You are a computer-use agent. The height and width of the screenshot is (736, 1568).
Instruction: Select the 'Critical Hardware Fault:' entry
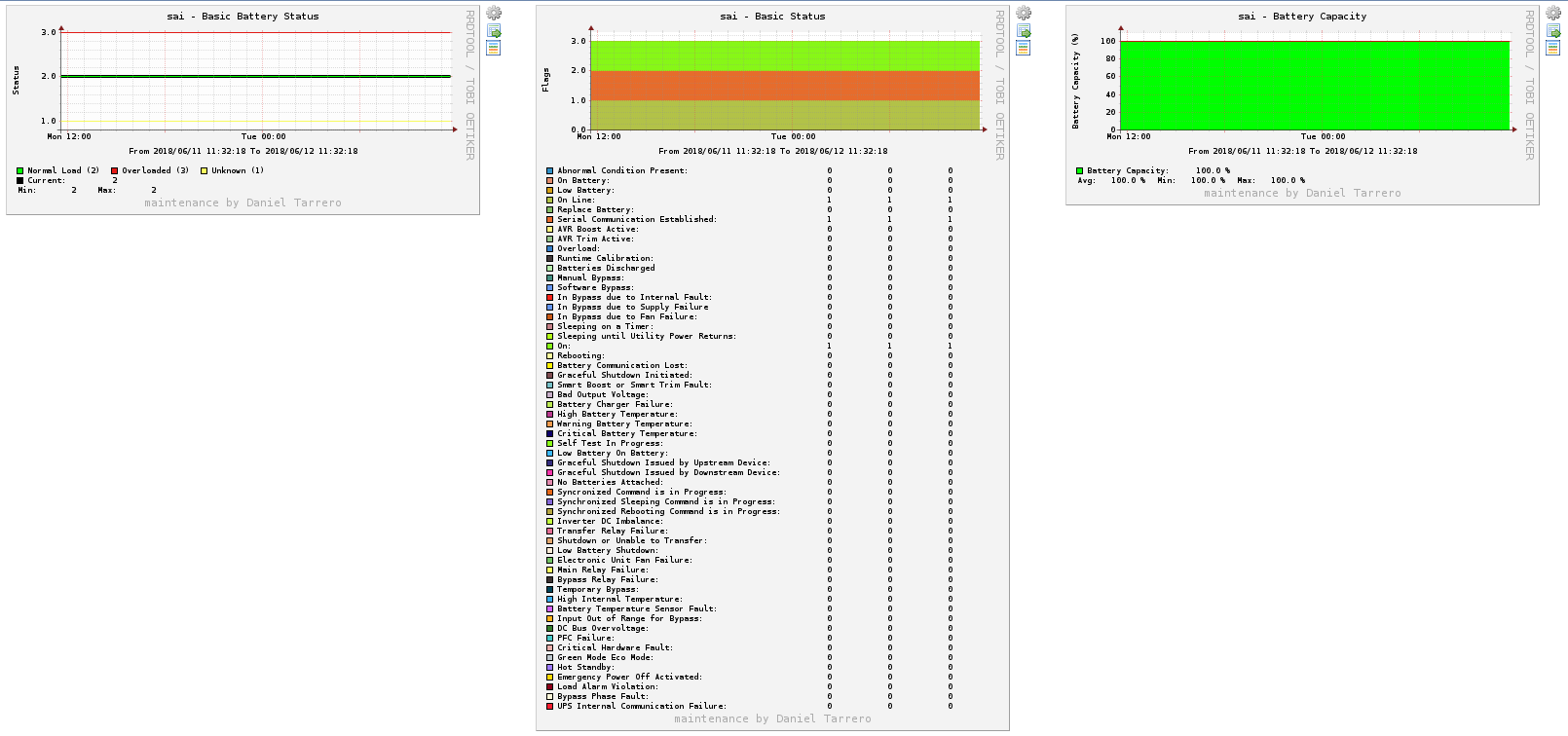click(750, 647)
